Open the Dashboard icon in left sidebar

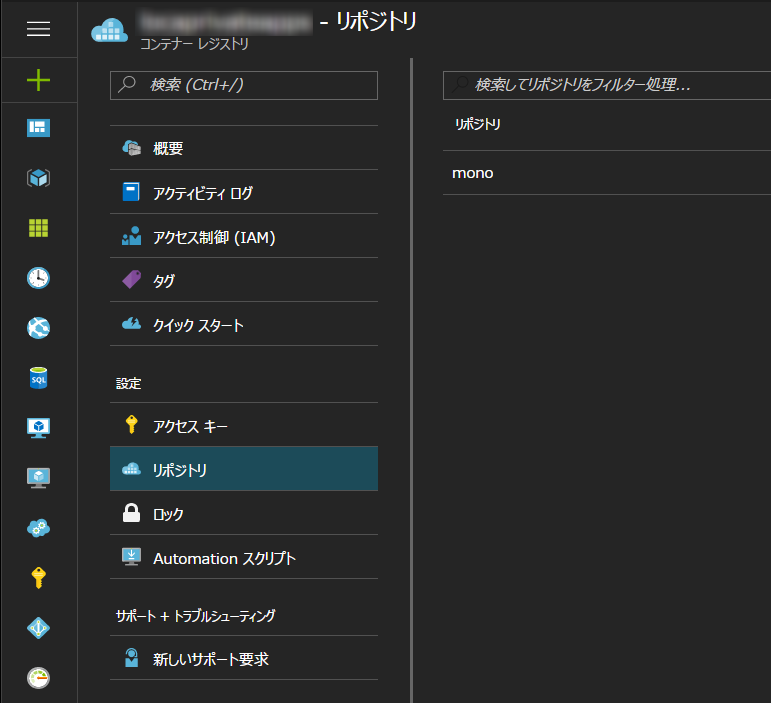coord(38,128)
